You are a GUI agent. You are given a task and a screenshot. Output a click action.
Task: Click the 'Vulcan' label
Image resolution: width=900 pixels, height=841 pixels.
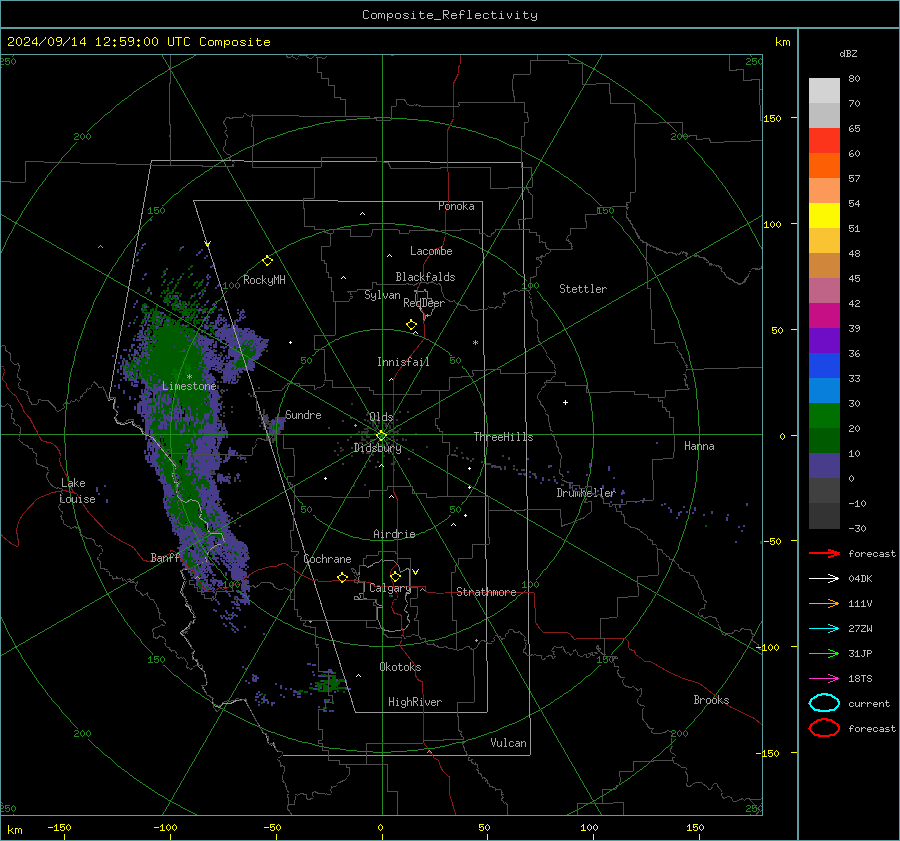pos(508,743)
